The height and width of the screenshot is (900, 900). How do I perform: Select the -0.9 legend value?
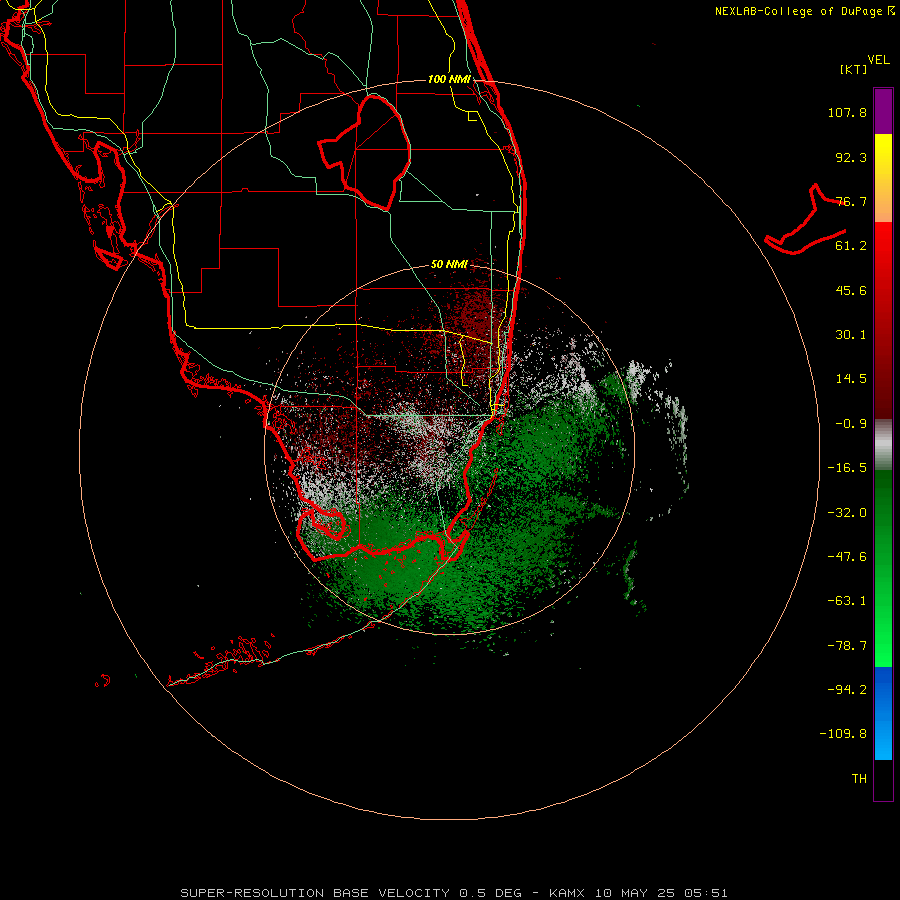pyautogui.click(x=851, y=424)
